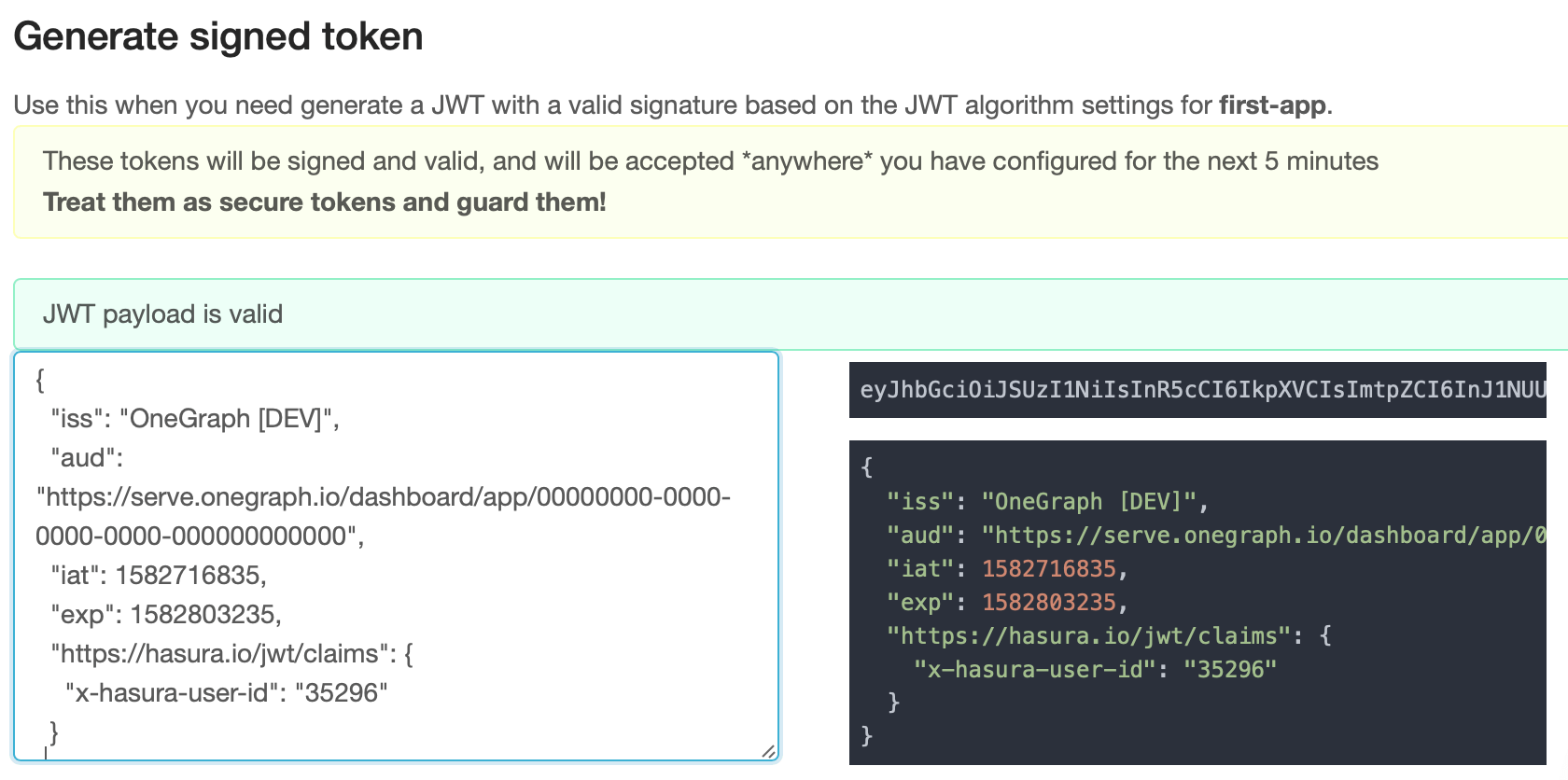The width and height of the screenshot is (1568, 780).
Task: Click "OneGraph [DEV]" in decoded preview
Action: click(1088, 502)
